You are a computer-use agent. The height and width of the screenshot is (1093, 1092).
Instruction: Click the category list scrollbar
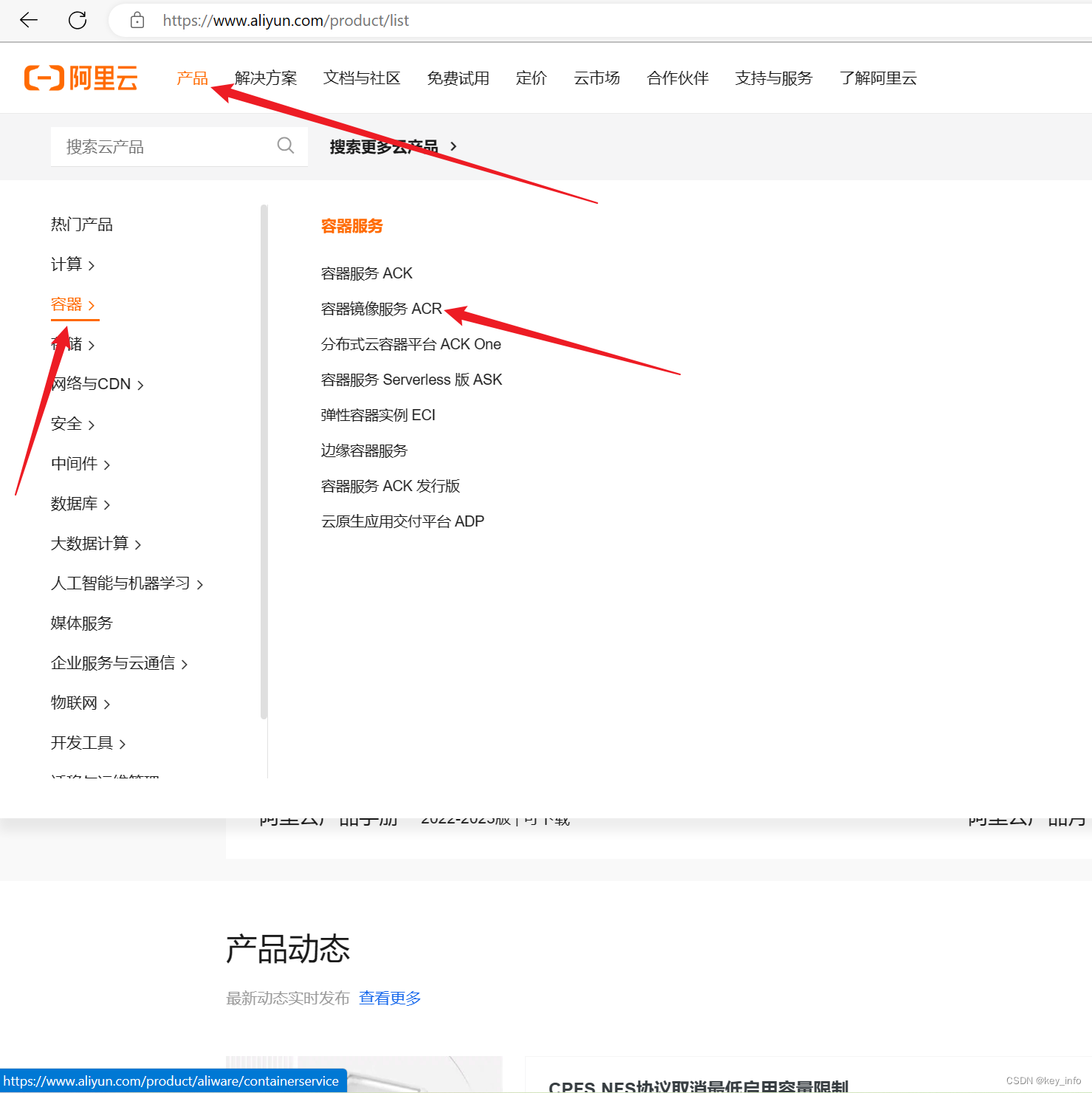pyautogui.click(x=264, y=462)
